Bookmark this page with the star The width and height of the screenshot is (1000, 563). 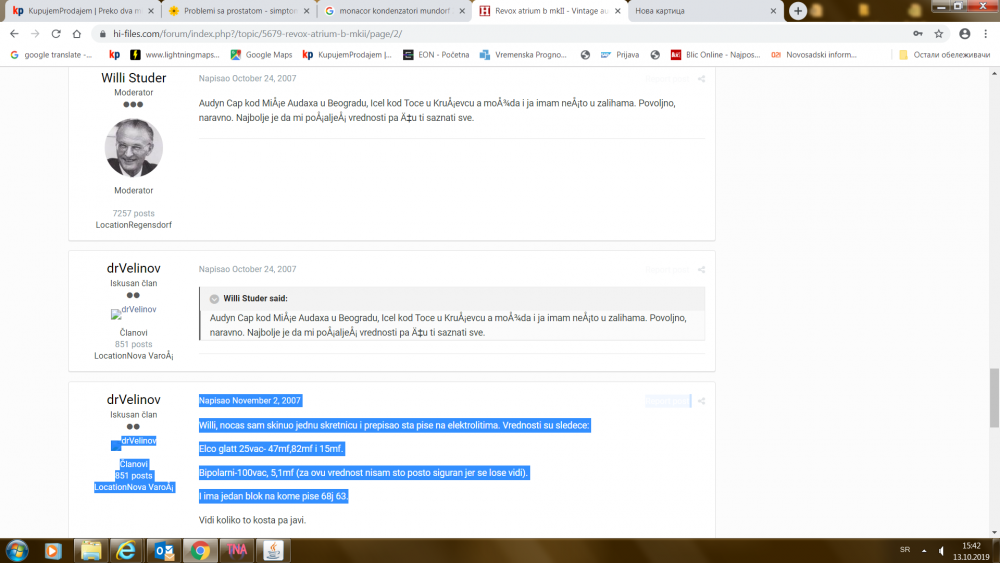point(939,34)
